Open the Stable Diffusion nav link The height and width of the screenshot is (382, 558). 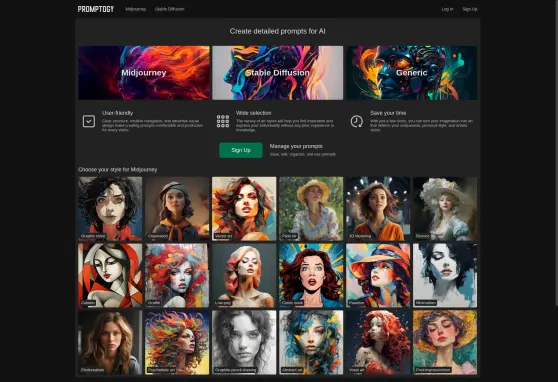pos(169,9)
